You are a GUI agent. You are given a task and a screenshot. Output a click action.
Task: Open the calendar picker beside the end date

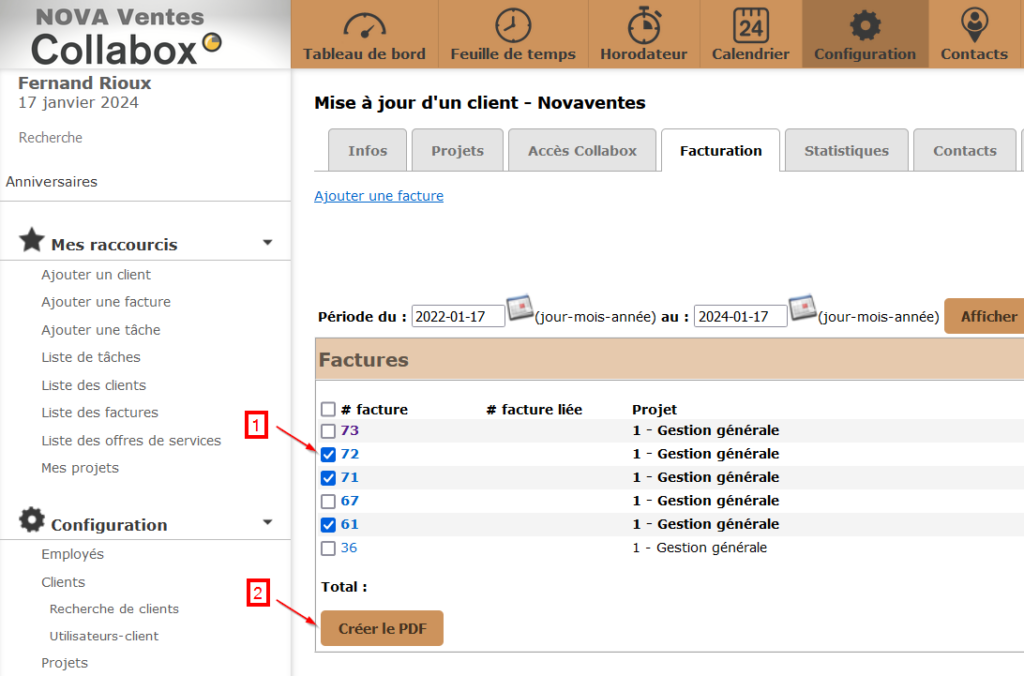[802, 309]
